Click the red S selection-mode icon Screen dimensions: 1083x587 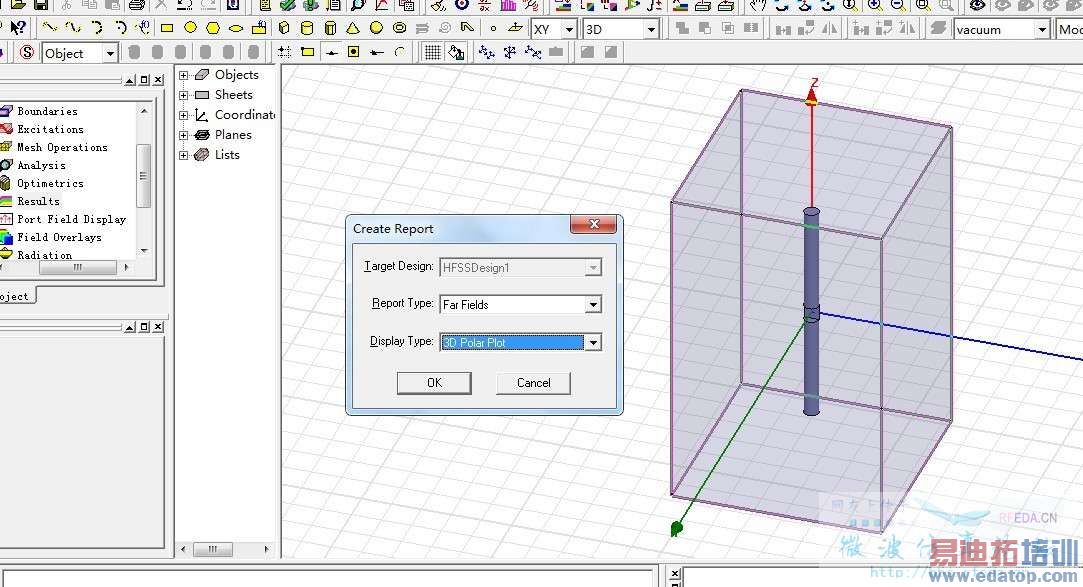26,52
